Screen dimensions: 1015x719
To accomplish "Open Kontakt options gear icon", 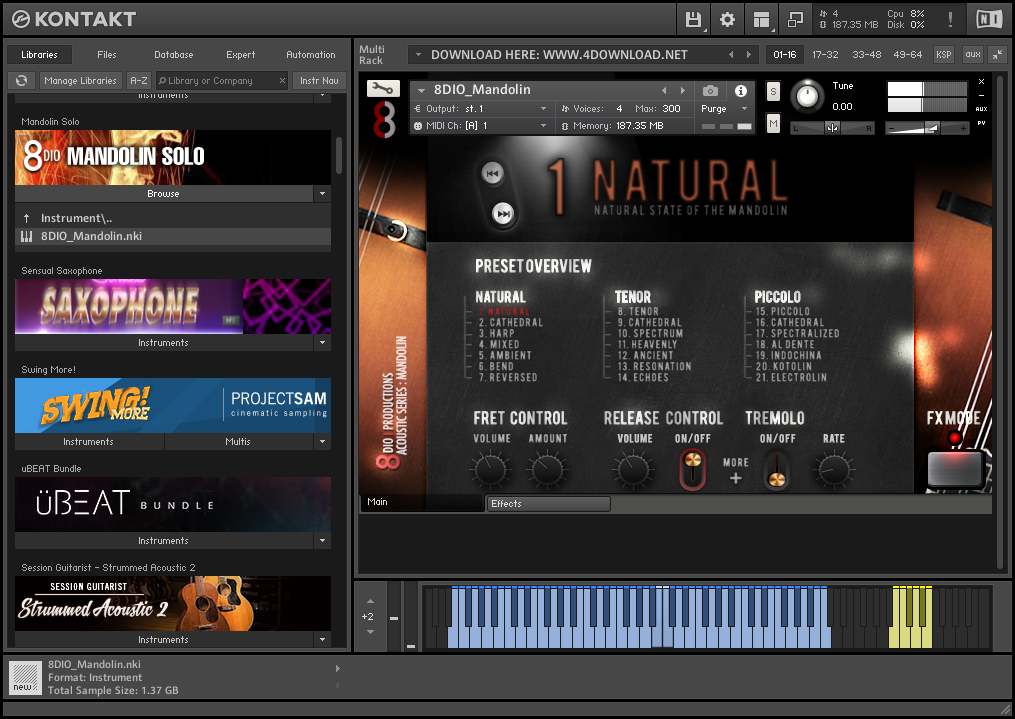I will click(x=728, y=20).
